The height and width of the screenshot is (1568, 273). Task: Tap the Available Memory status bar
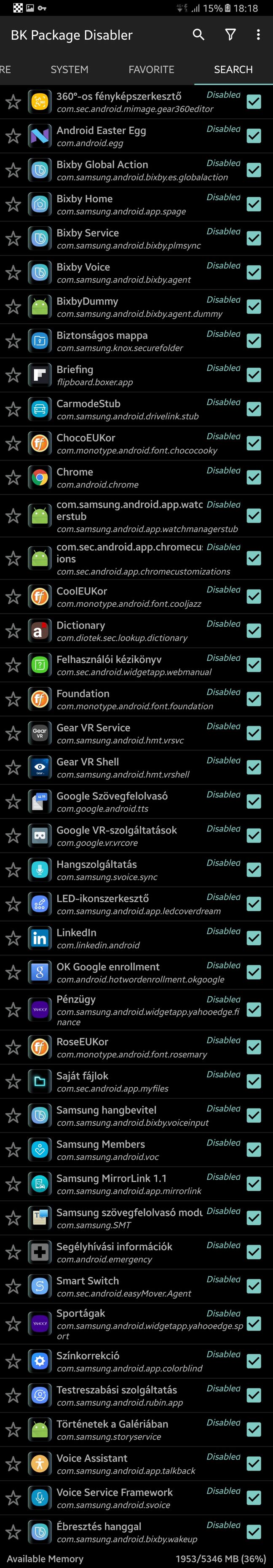pos(136,1558)
